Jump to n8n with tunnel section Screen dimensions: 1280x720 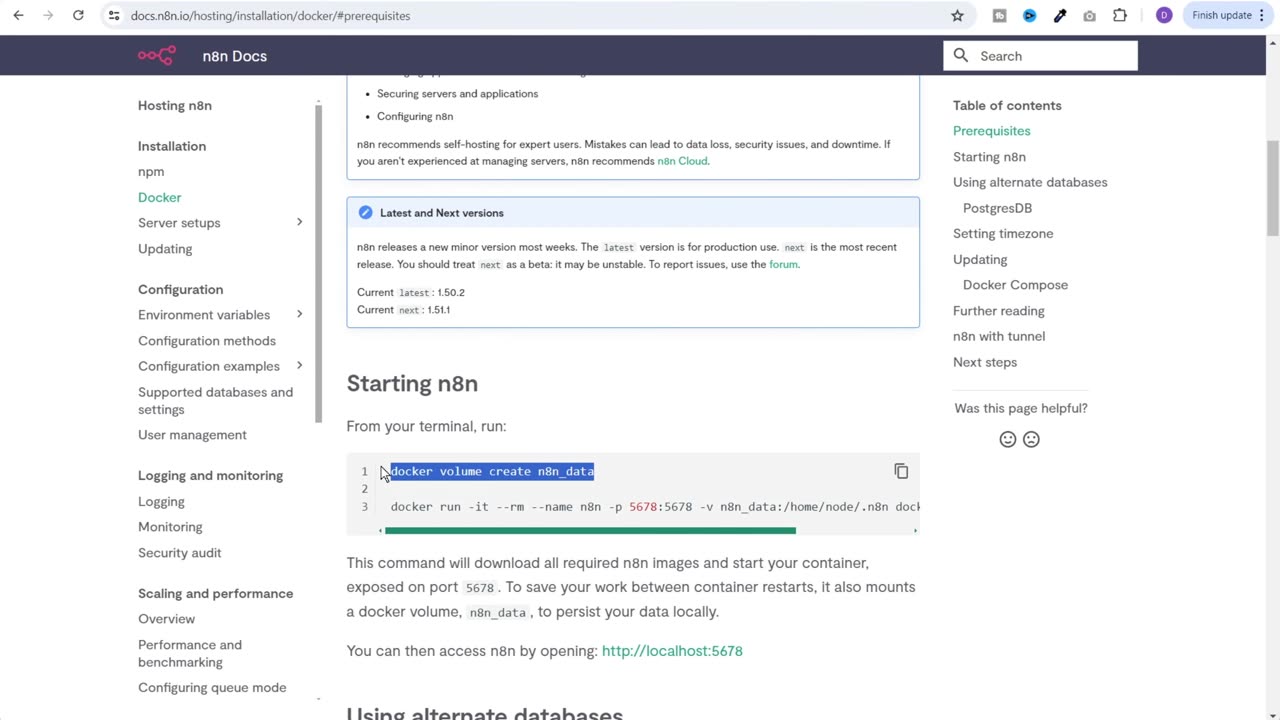[x=999, y=336]
